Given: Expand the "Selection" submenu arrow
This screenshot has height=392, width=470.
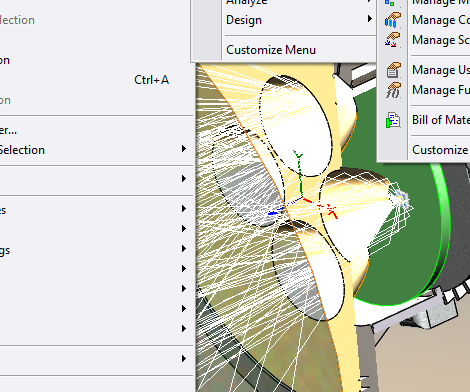Looking at the screenshot, I should (x=184, y=149).
